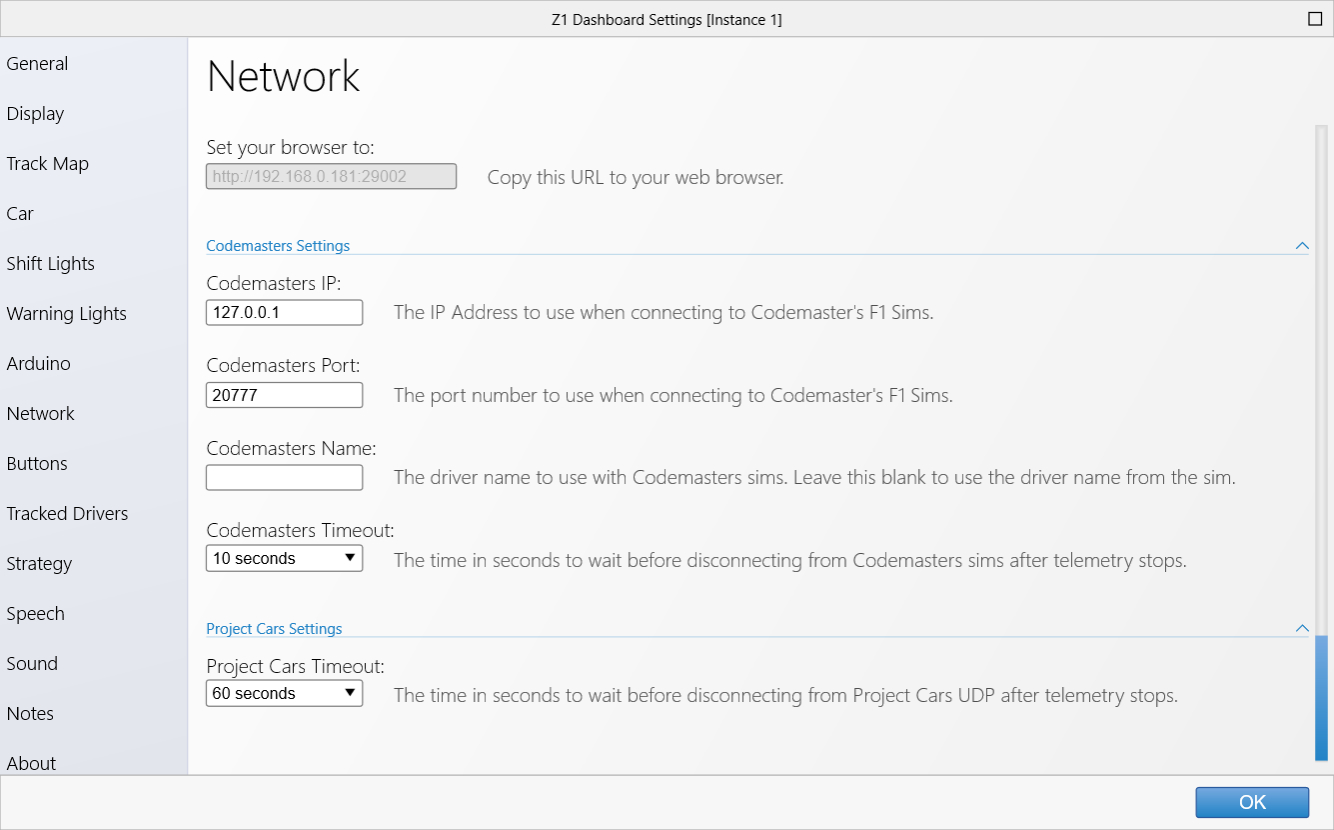This screenshot has width=1334, height=830.
Task: Open Speech settings
Action: tap(35, 614)
